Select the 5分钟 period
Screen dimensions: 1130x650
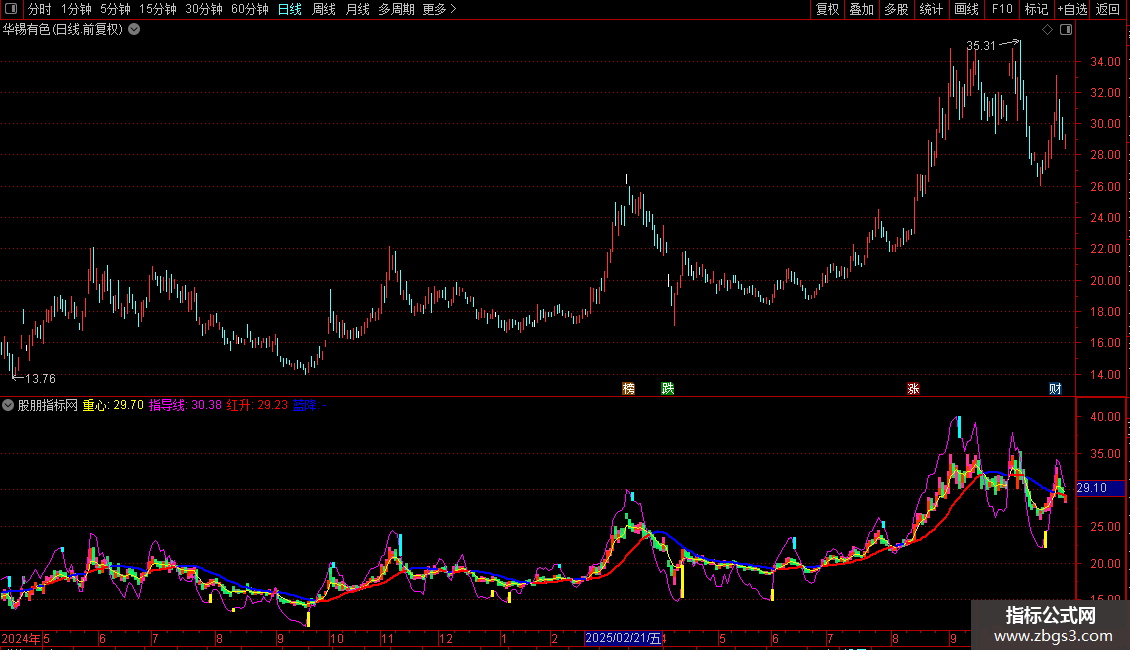[115, 9]
